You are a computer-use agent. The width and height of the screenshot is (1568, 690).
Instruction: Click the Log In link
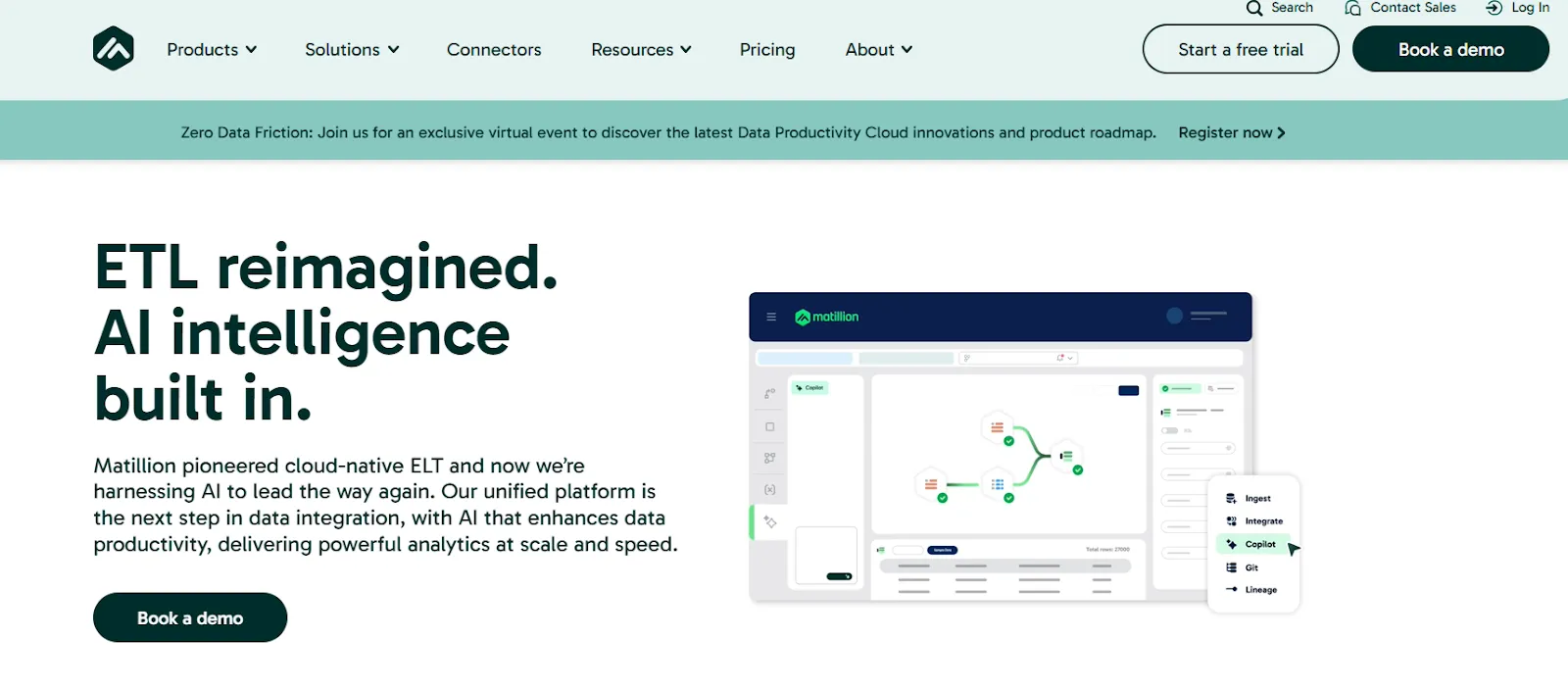1530,8
